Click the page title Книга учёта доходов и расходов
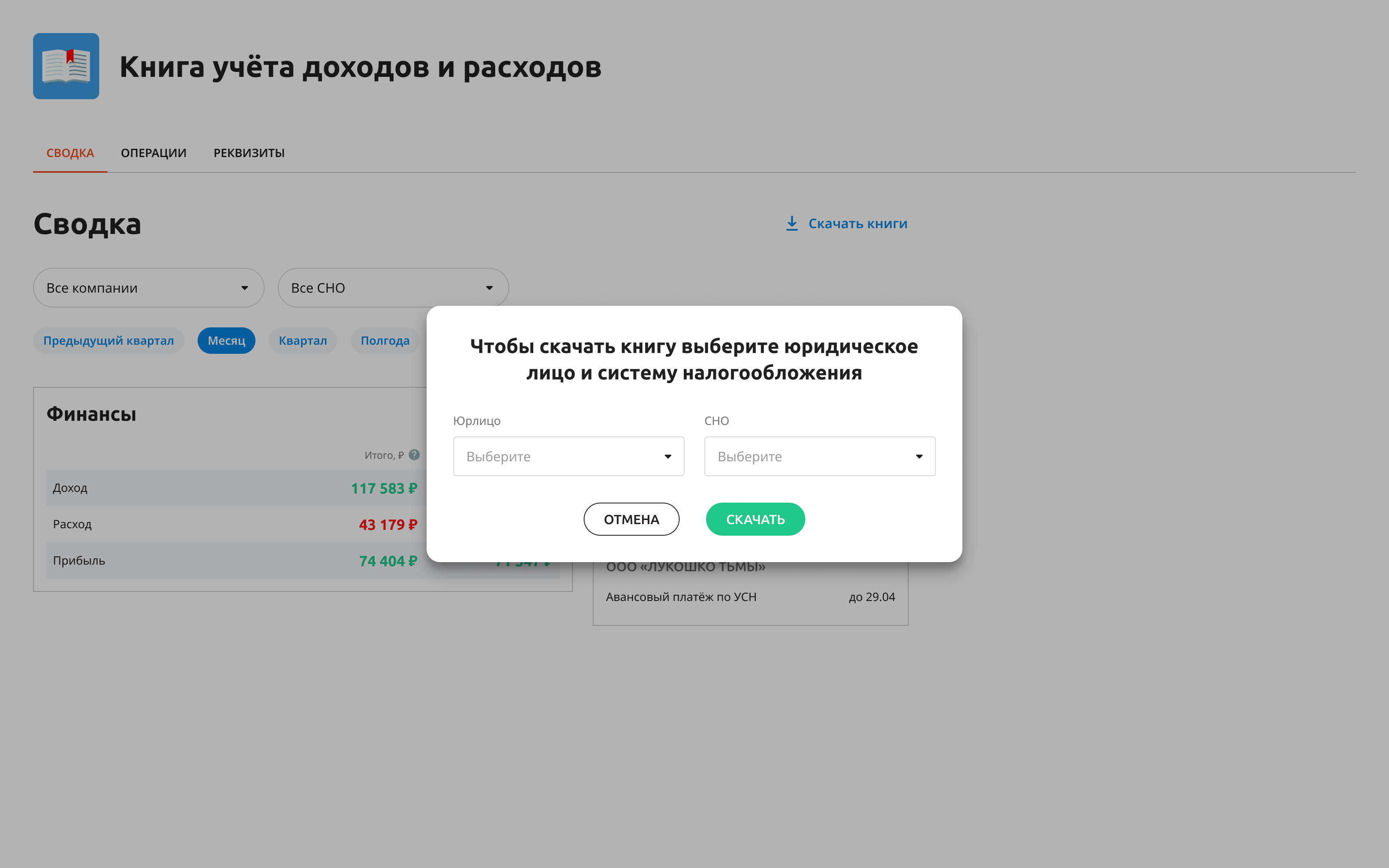1389x868 pixels. tap(360, 67)
